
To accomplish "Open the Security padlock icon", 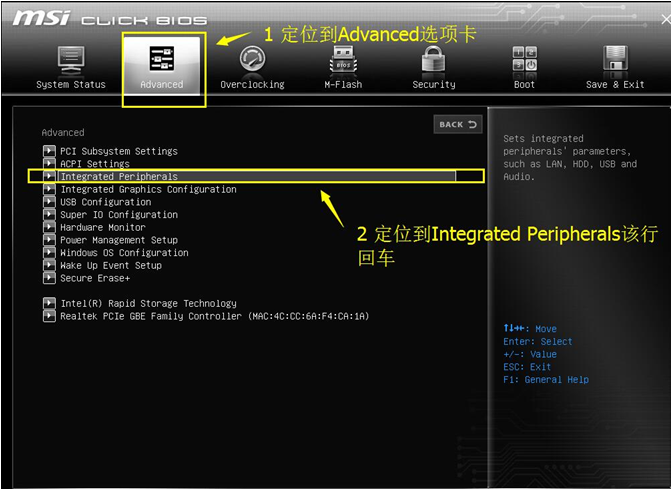I will [434, 59].
